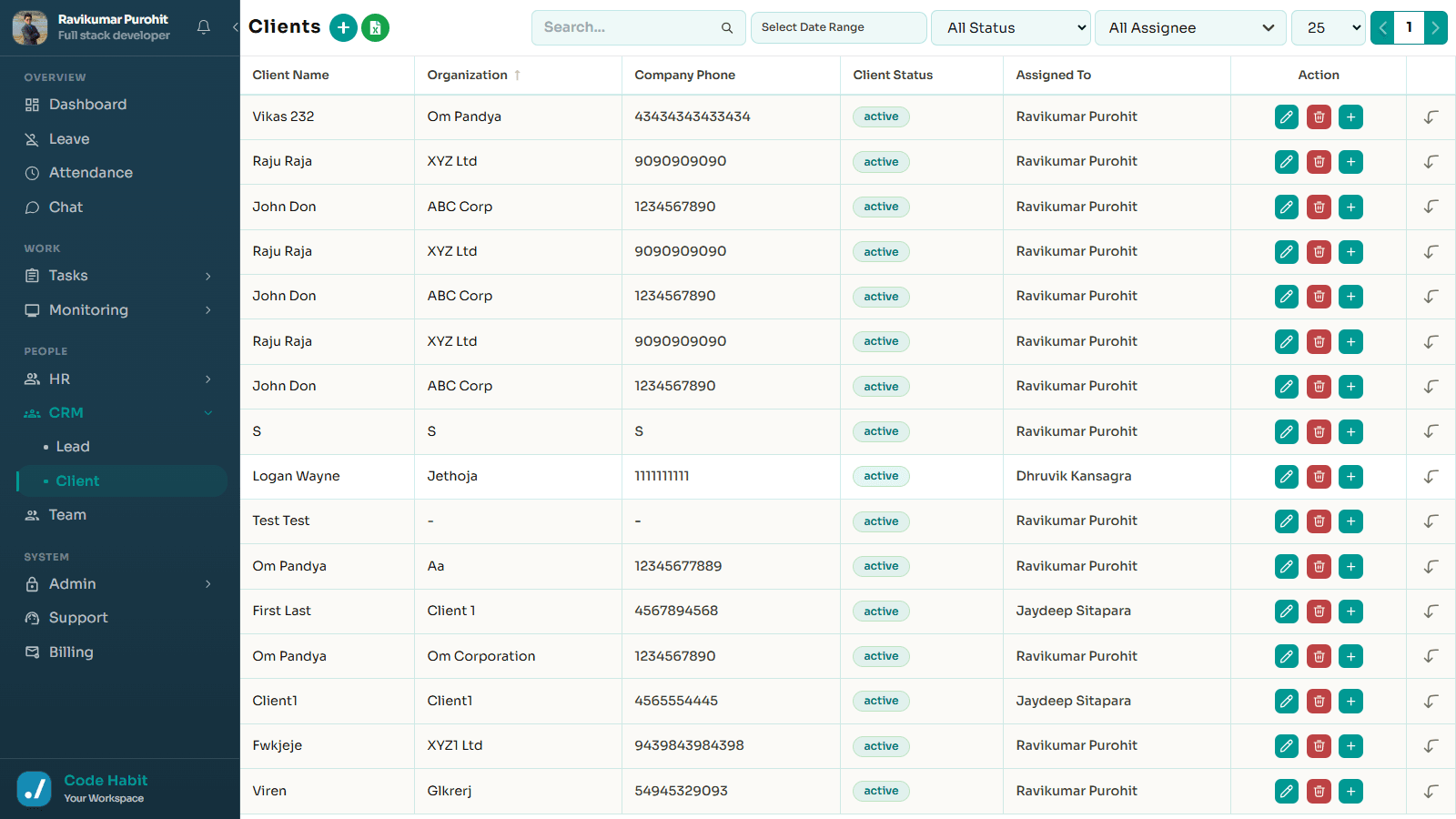The width and height of the screenshot is (1456, 819).
Task: Go to Dashboard in the sidebar
Action: [x=87, y=105]
